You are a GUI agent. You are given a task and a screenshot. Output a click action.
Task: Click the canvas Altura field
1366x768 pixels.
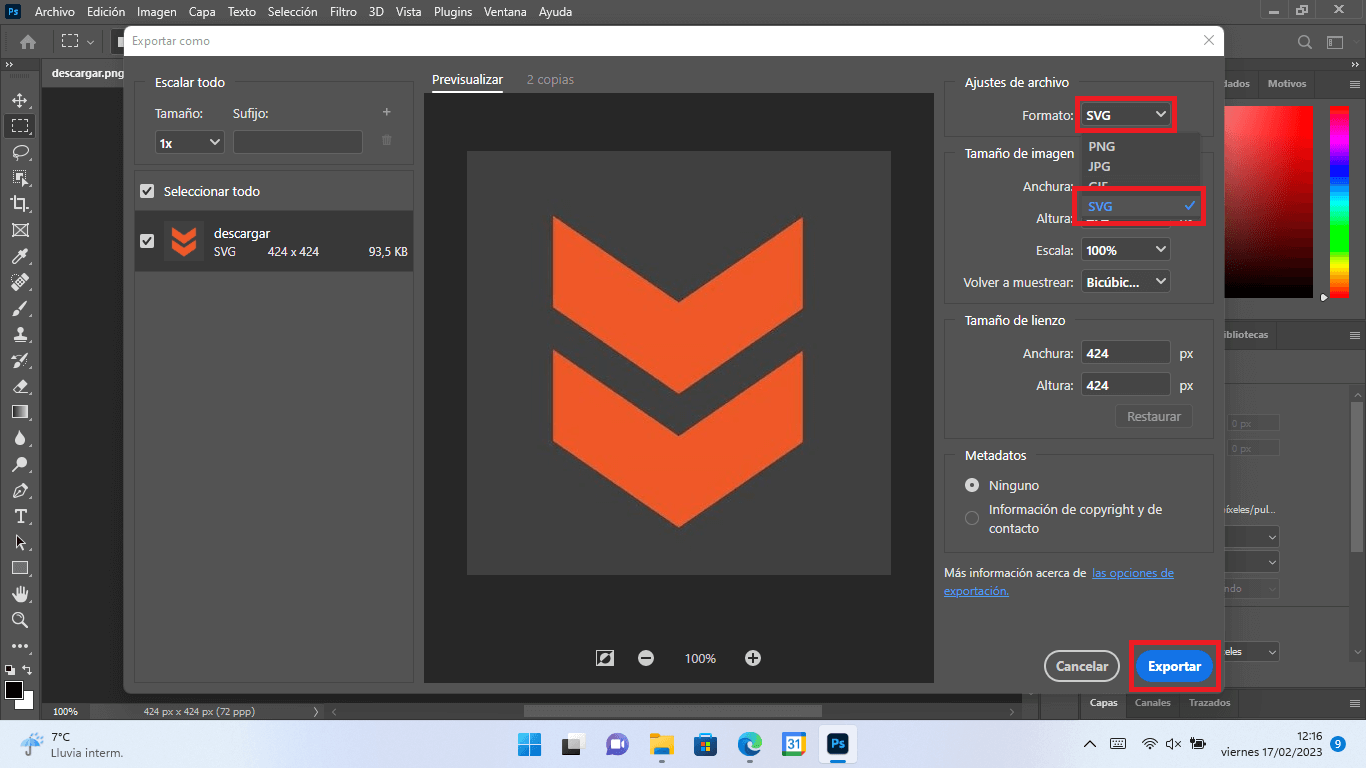coord(1125,385)
